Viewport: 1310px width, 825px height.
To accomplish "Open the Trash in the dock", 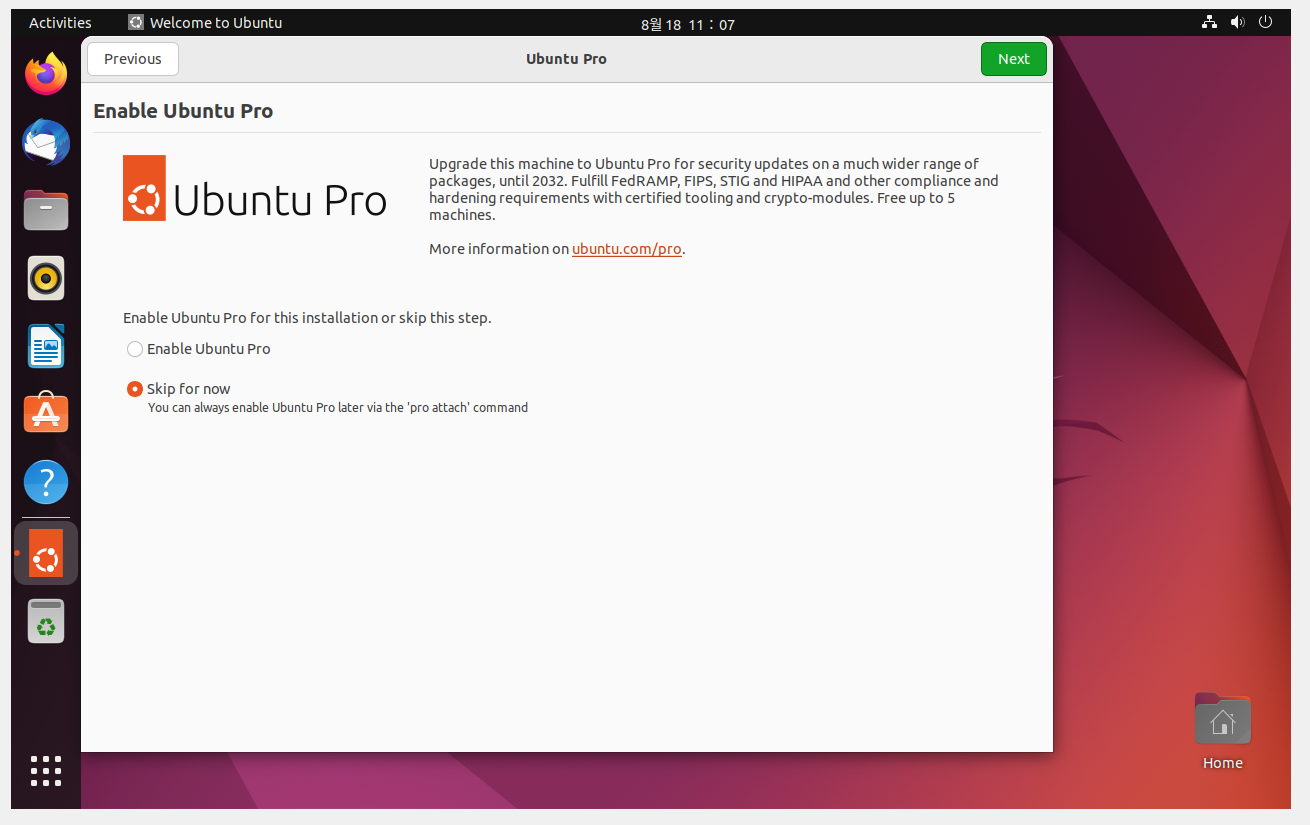I will tap(46, 621).
